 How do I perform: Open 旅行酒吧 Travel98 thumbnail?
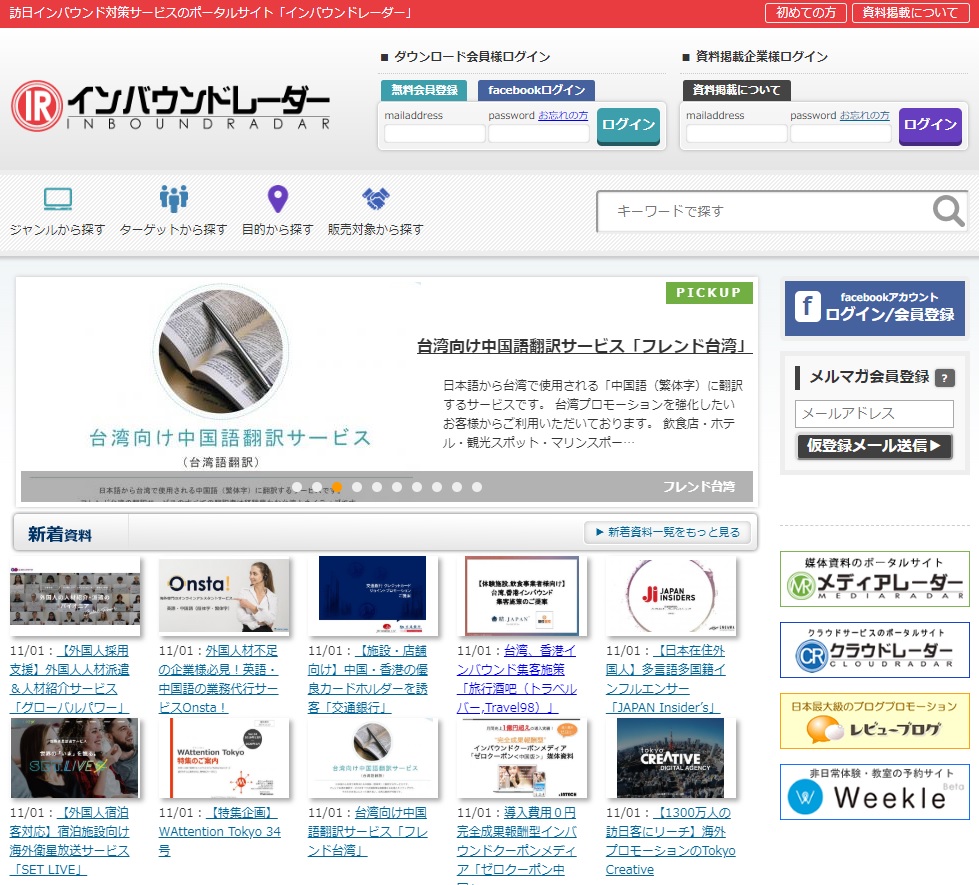coord(522,595)
